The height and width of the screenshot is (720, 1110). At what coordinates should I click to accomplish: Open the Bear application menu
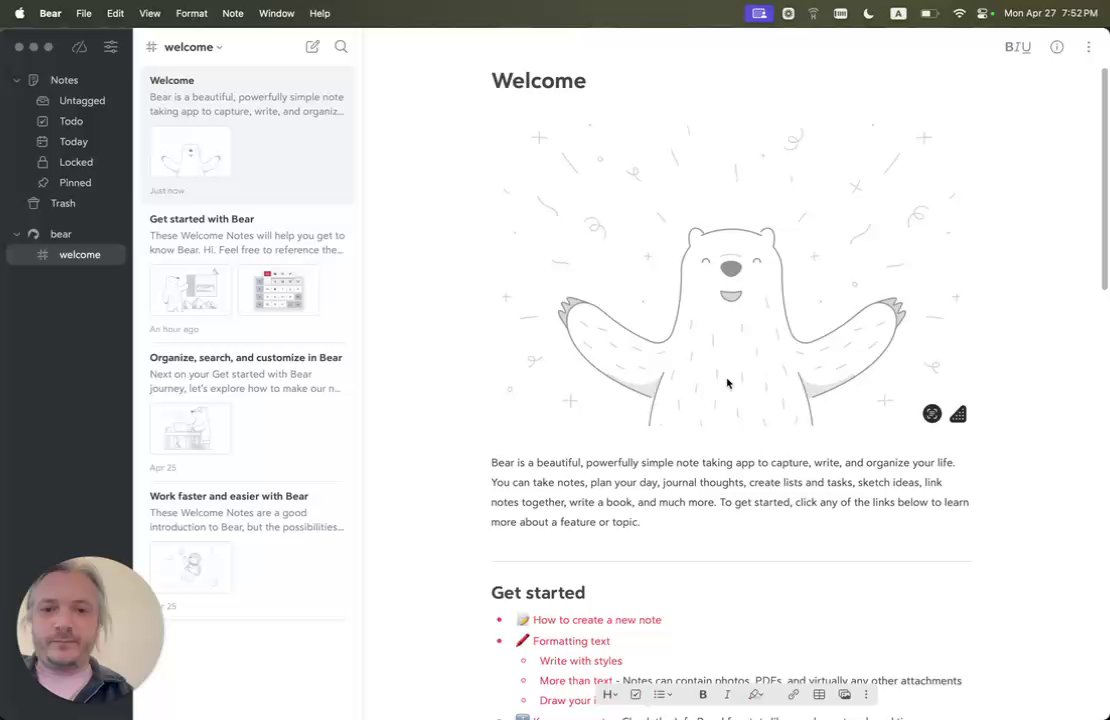click(x=50, y=13)
